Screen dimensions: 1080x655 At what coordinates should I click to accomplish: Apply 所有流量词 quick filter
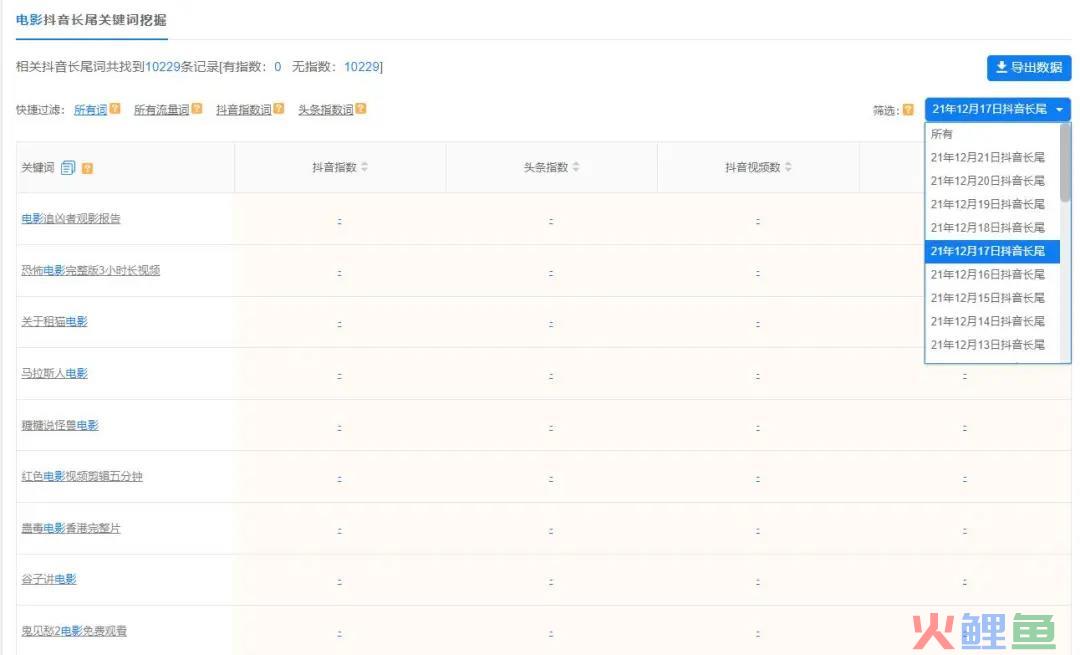(161, 110)
